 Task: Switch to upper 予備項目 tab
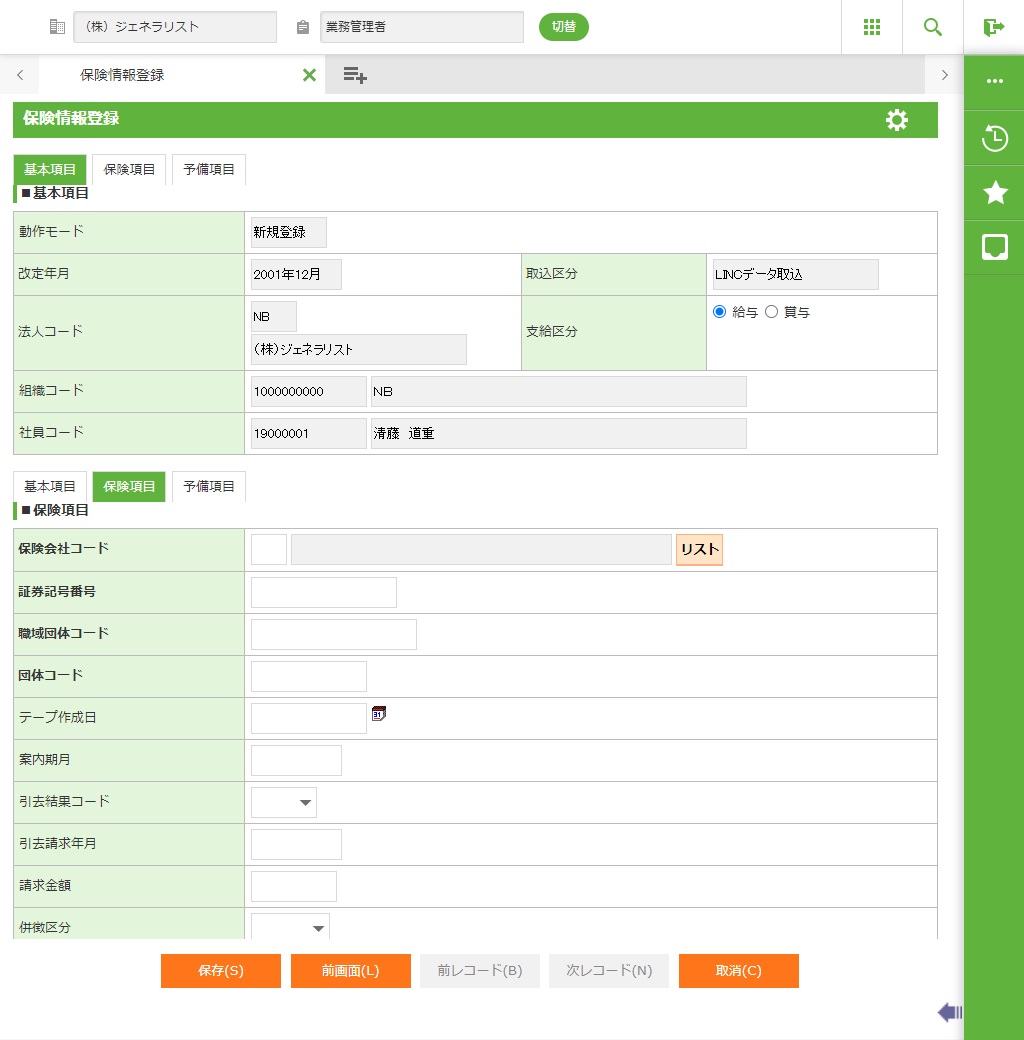(209, 170)
